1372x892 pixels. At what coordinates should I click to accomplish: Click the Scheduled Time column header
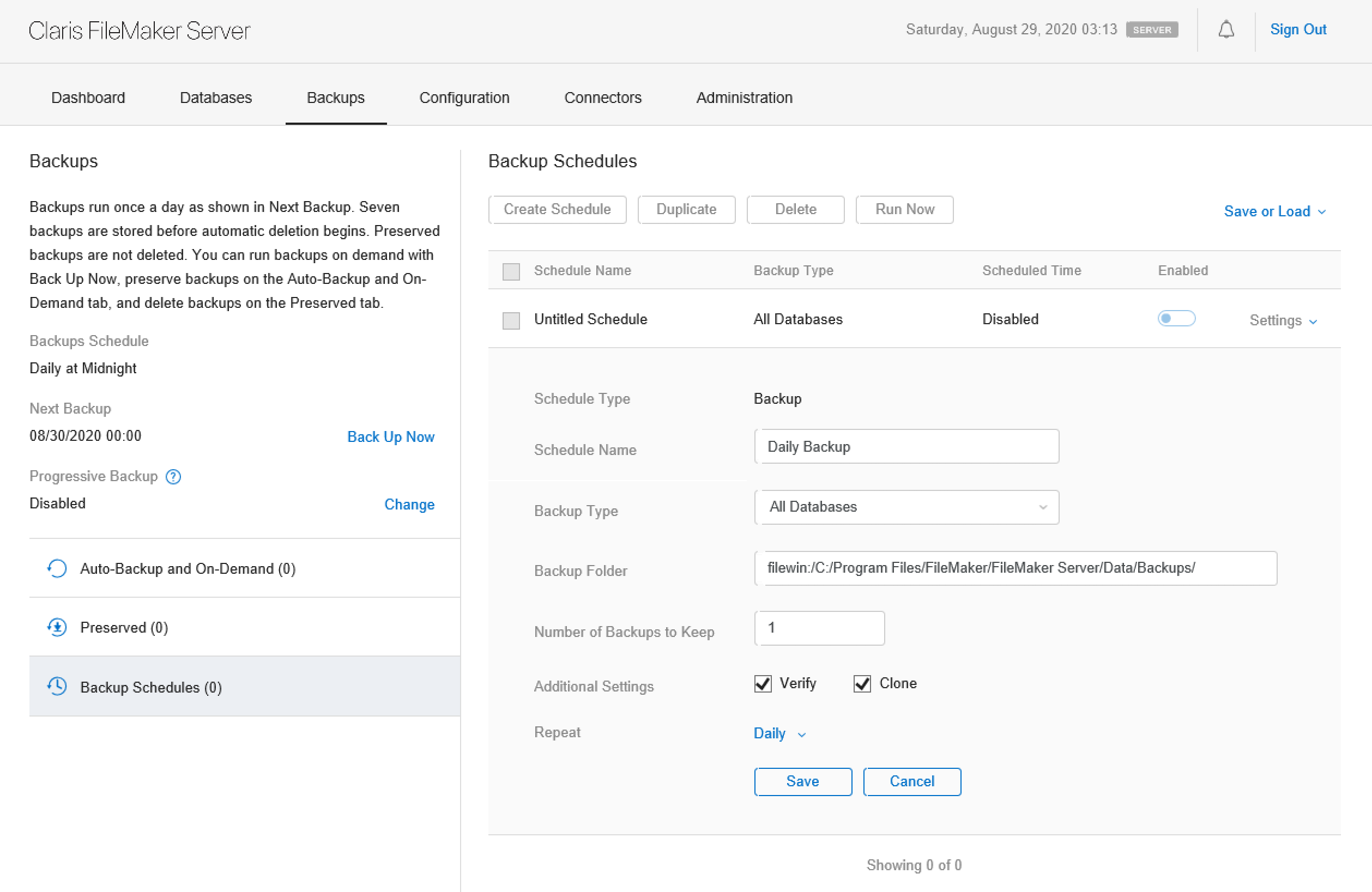pos(1031,271)
